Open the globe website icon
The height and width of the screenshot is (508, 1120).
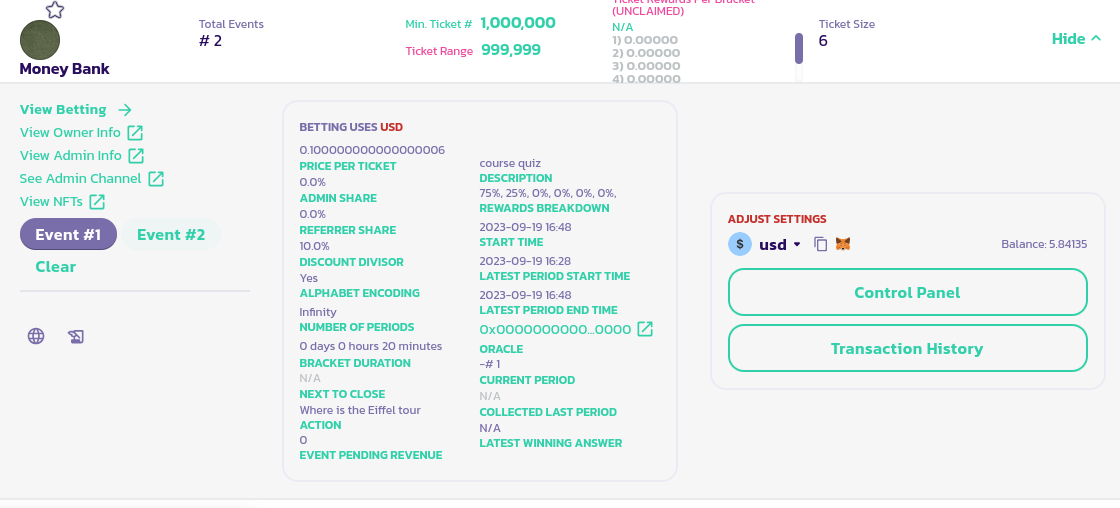pyautogui.click(x=36, y=336)
